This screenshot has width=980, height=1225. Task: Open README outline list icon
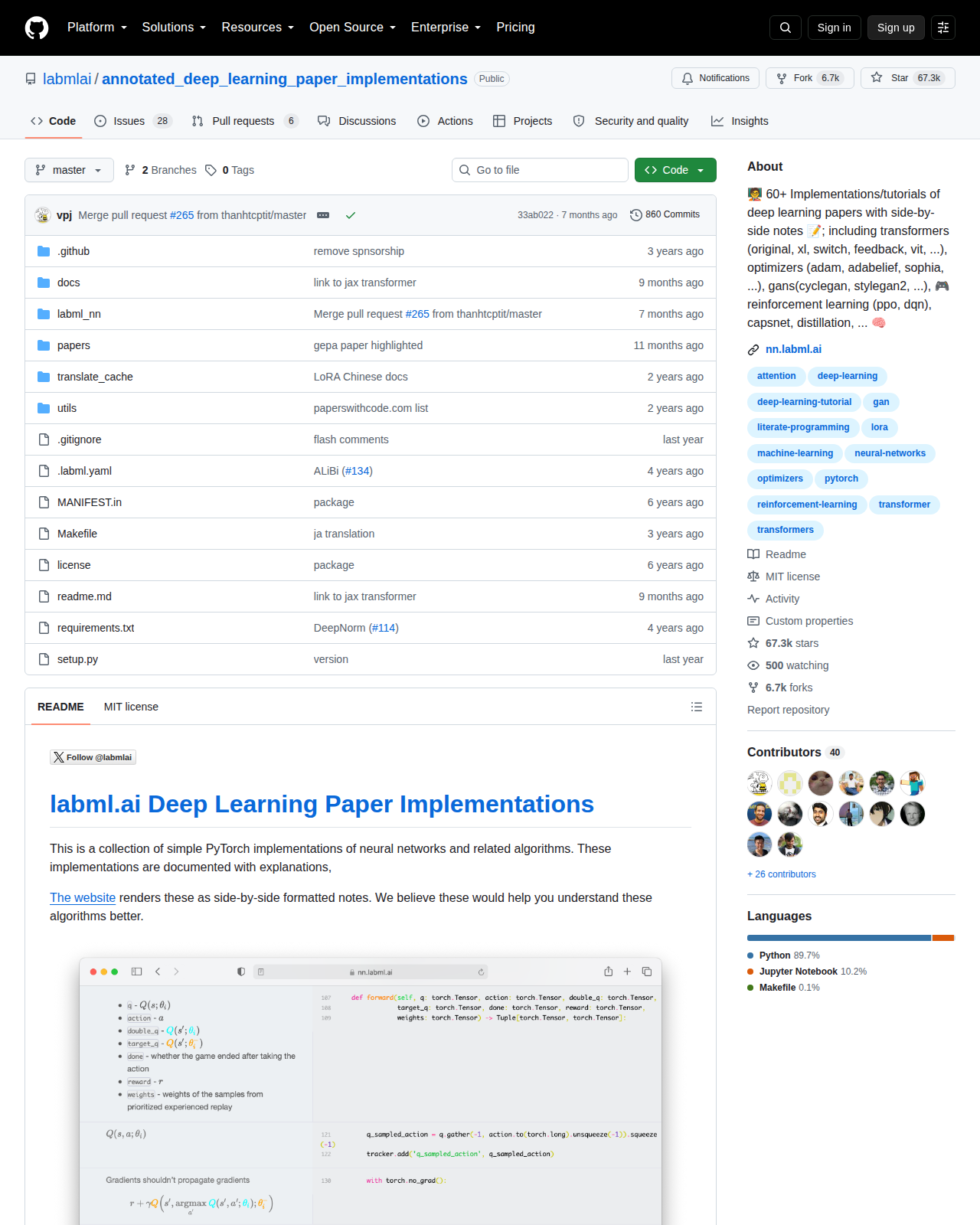[x=697, y=707]
